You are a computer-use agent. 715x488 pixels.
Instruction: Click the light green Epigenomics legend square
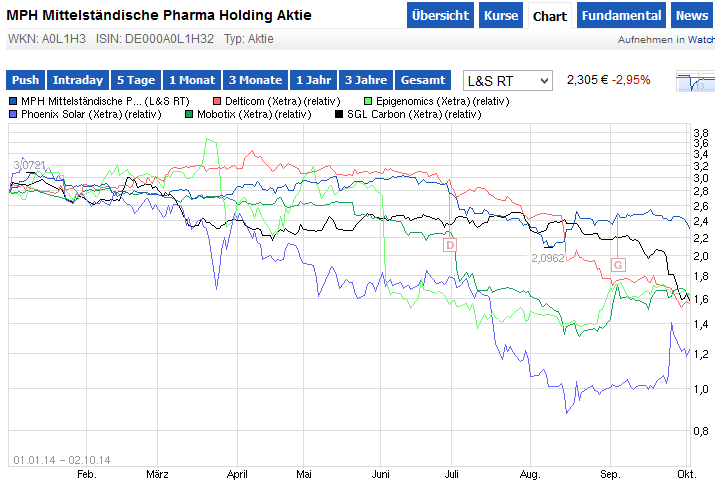coord(368,101)
